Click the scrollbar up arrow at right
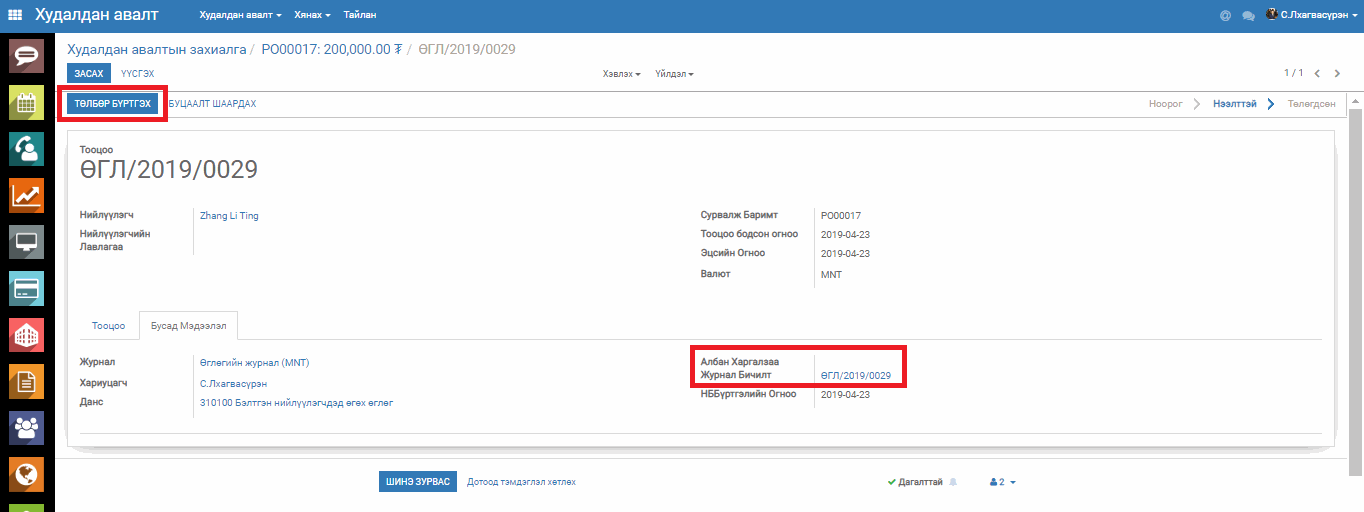Image resolution: width=1364 pixels, height=512 pixels. pos(1355,101)
